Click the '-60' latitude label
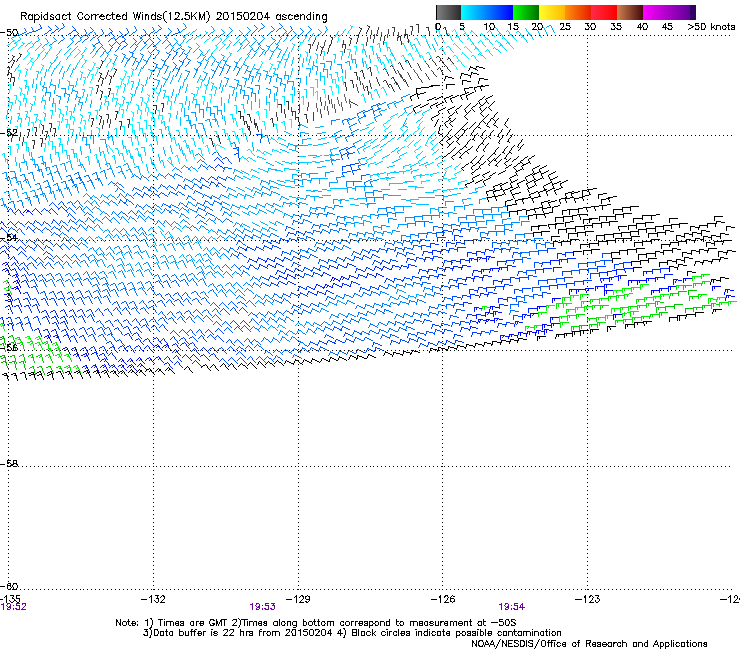 (x=9, y=586)
